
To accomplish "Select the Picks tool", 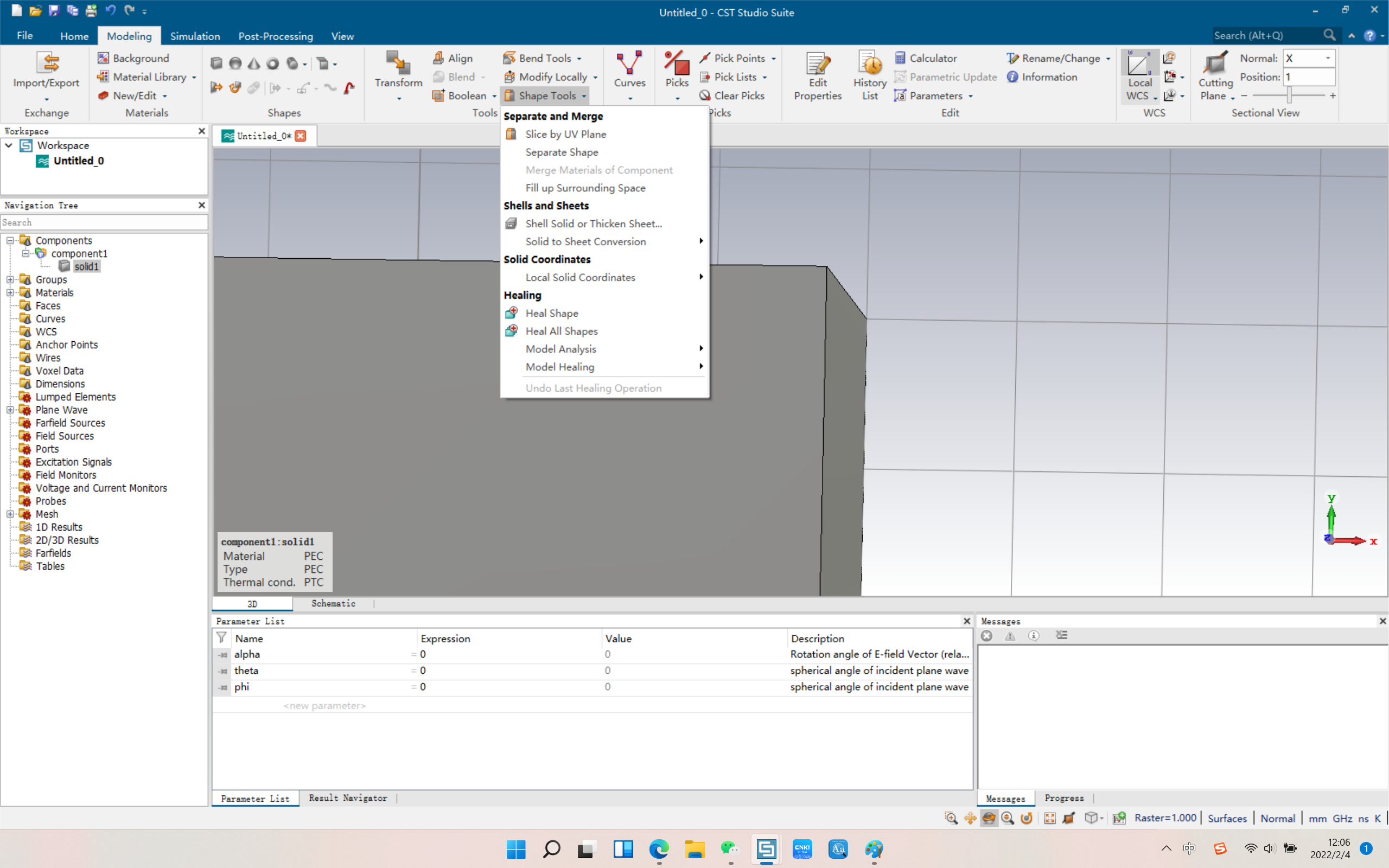I will click(x=676, y=70).
